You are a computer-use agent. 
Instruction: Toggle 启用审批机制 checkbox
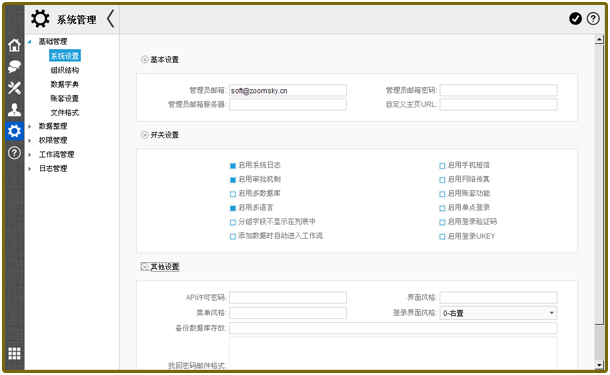(x=233, y=180)
